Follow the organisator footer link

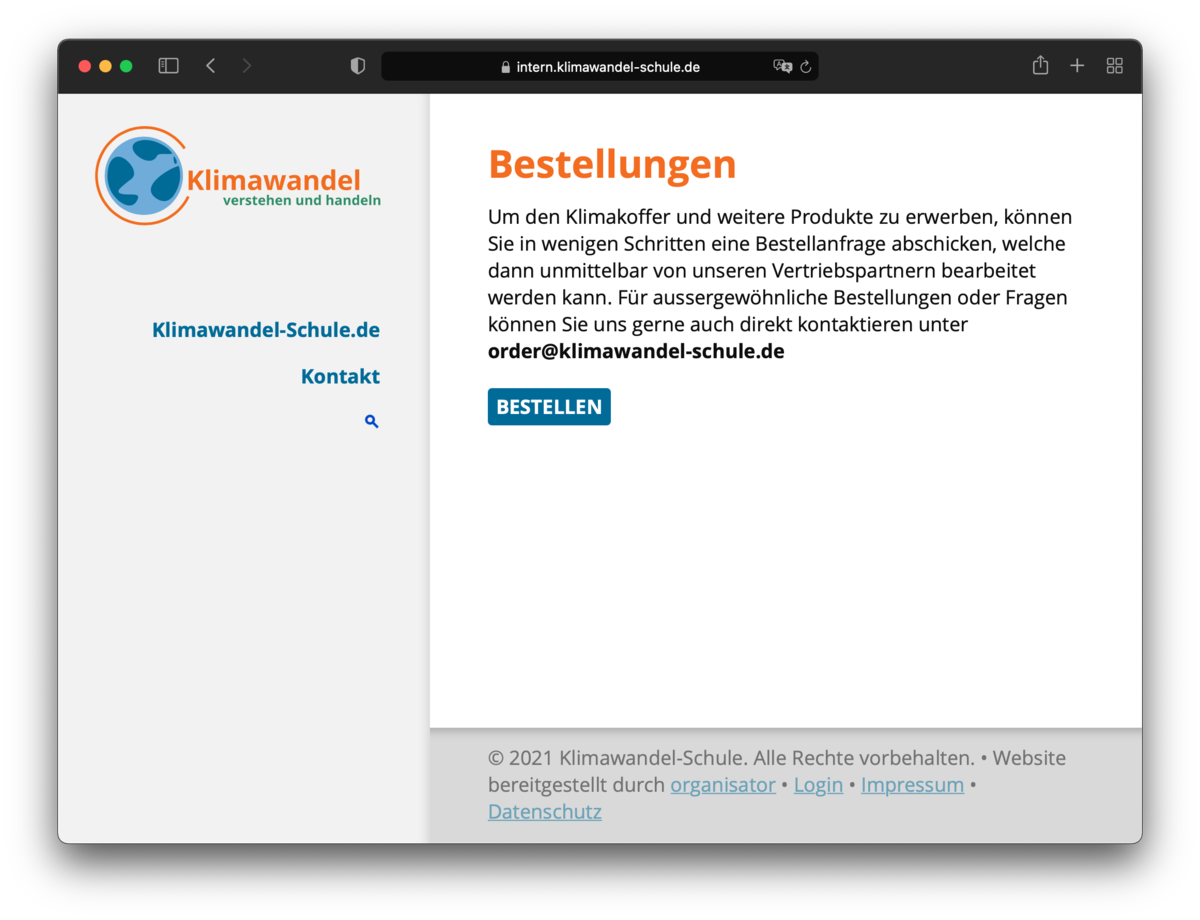[723, 785]
